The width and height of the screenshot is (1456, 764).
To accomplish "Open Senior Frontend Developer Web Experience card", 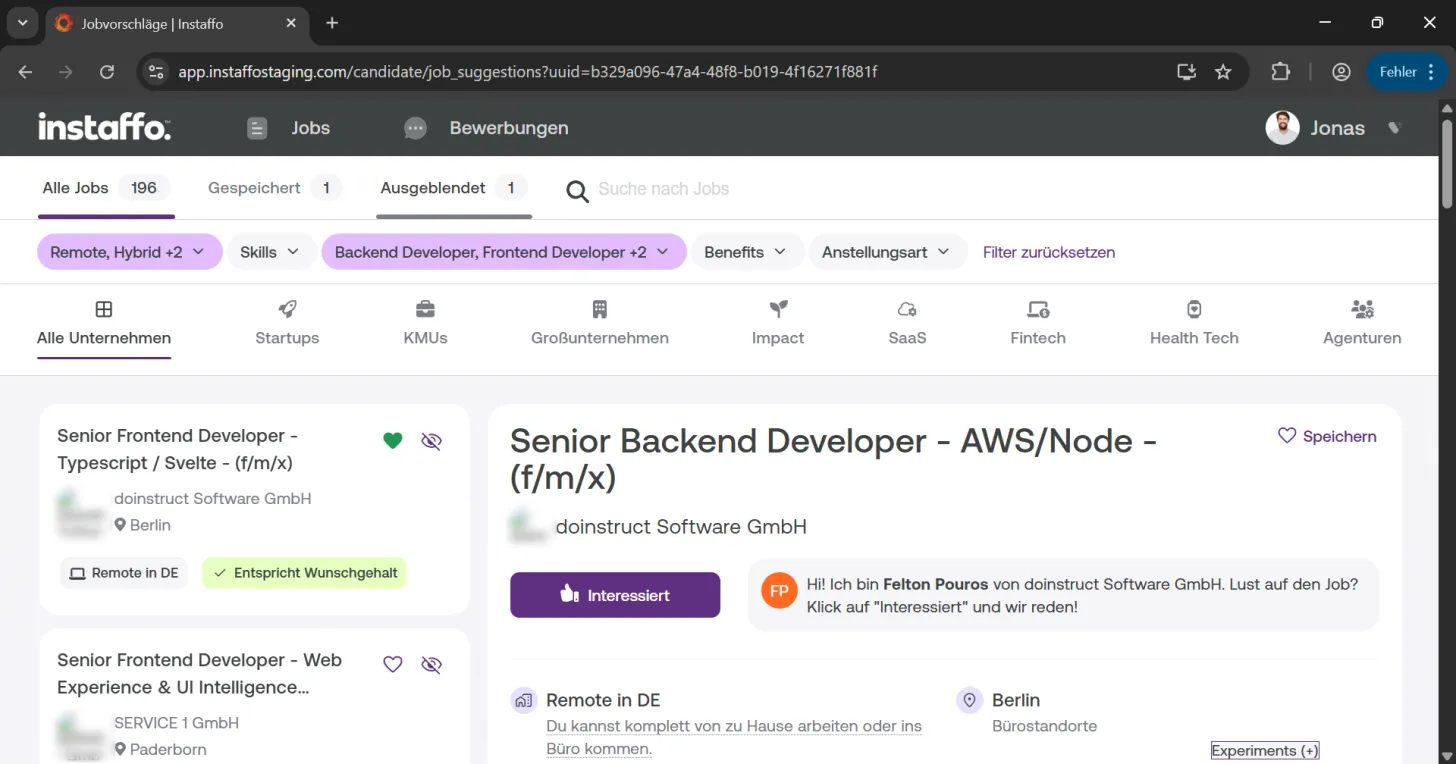I will coord(254,696).
